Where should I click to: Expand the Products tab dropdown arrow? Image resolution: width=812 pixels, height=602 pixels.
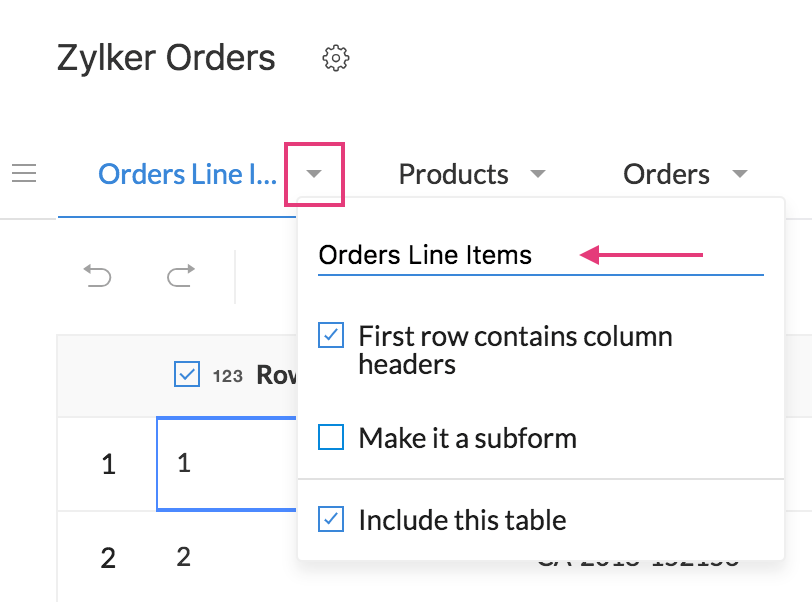point(538,175)
